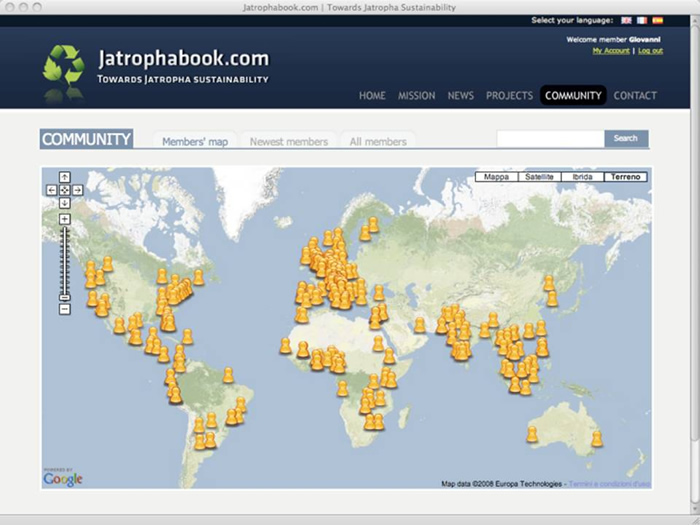Select the member marker in Finland
Screen dimensions: 700x525
coord(373,225)
